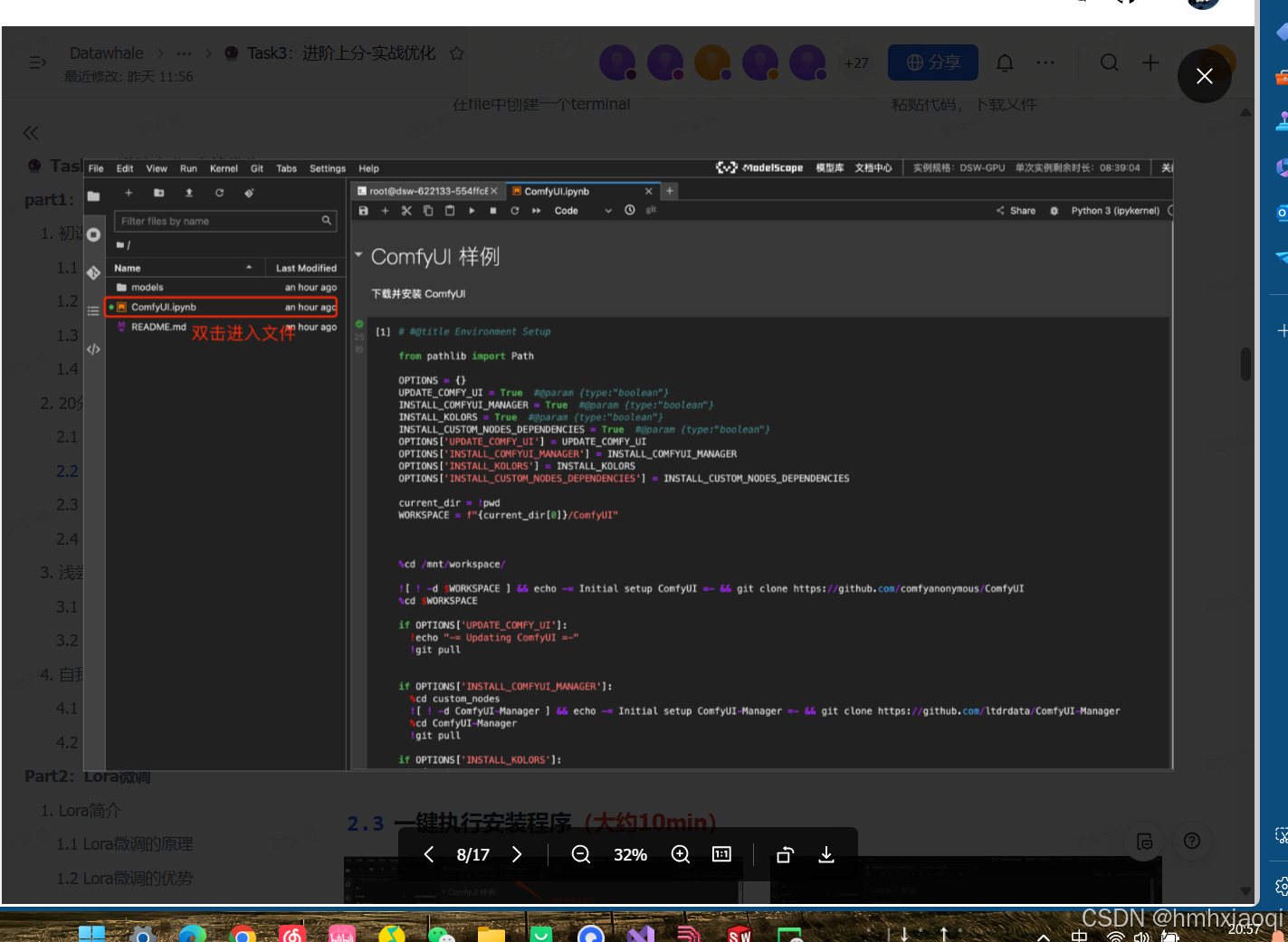The image size is (1288, 942).
Task: Download the previewed image
Action: point(826,854)
